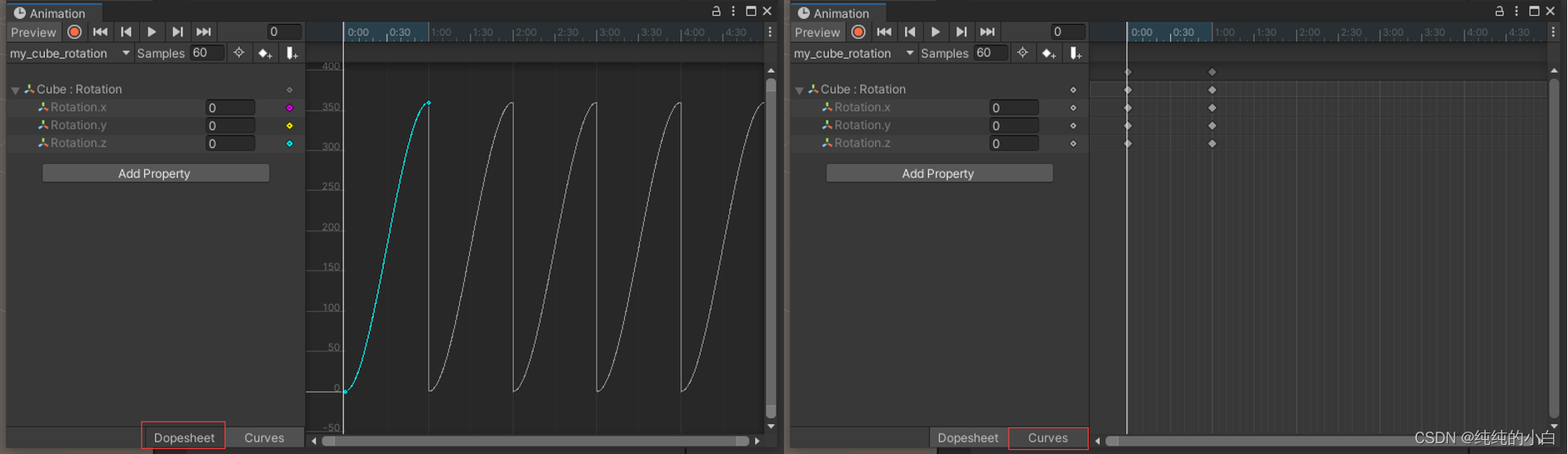Click Add Keyframe icon in left window
The height and width of the screenshot is (454, 1568).
265,53
